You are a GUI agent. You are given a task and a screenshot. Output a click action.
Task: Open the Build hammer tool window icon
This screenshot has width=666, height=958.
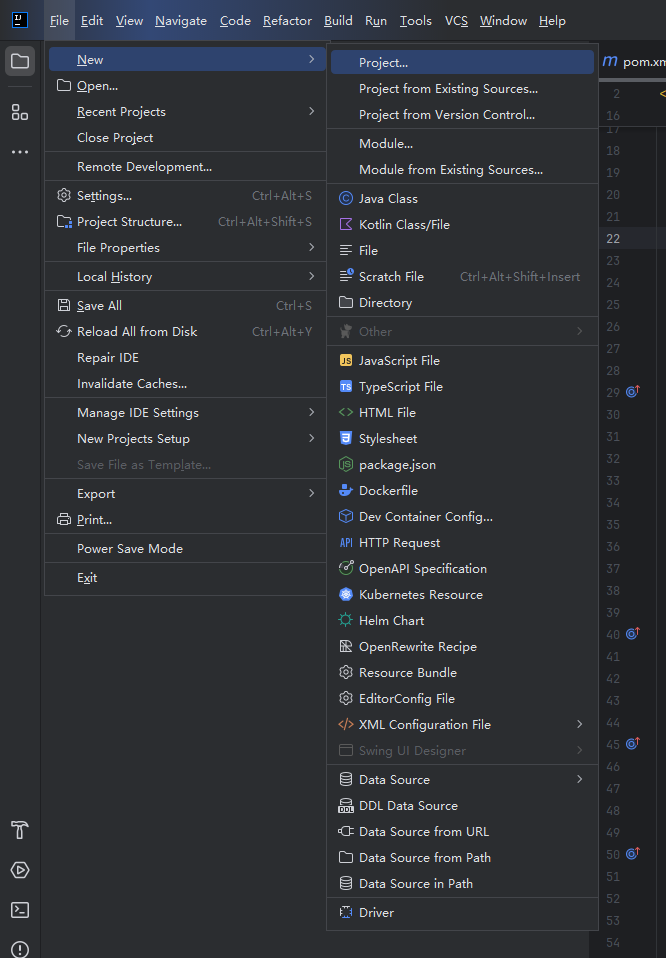coord(20,830)
